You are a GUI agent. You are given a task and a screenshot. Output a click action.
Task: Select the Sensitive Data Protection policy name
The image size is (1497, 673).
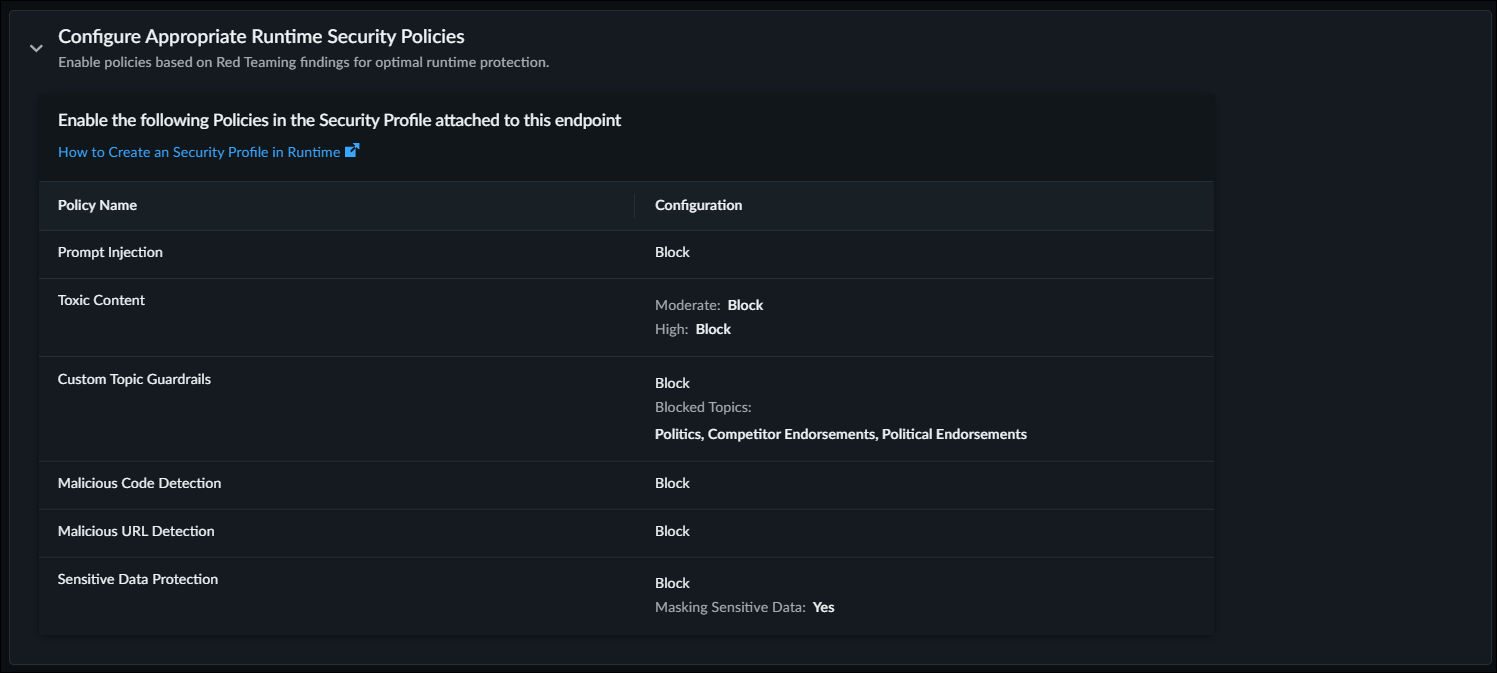[138, 579]
